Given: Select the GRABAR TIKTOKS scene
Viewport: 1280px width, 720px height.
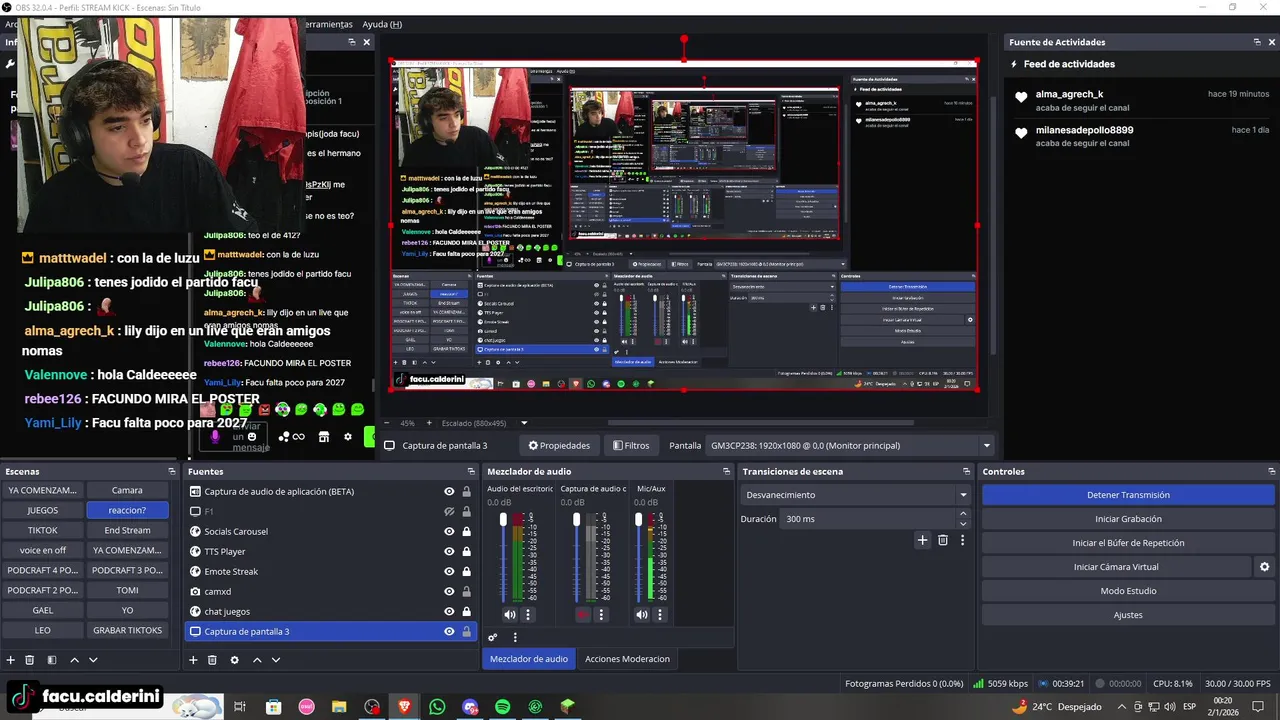Looking at the screenshot, I should coord(127,630).
